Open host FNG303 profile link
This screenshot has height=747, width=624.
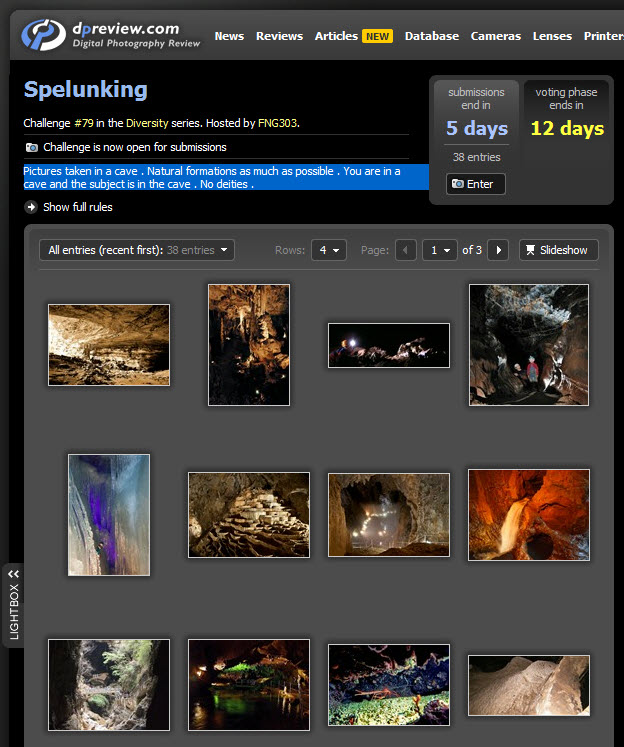tap(277, 123)
